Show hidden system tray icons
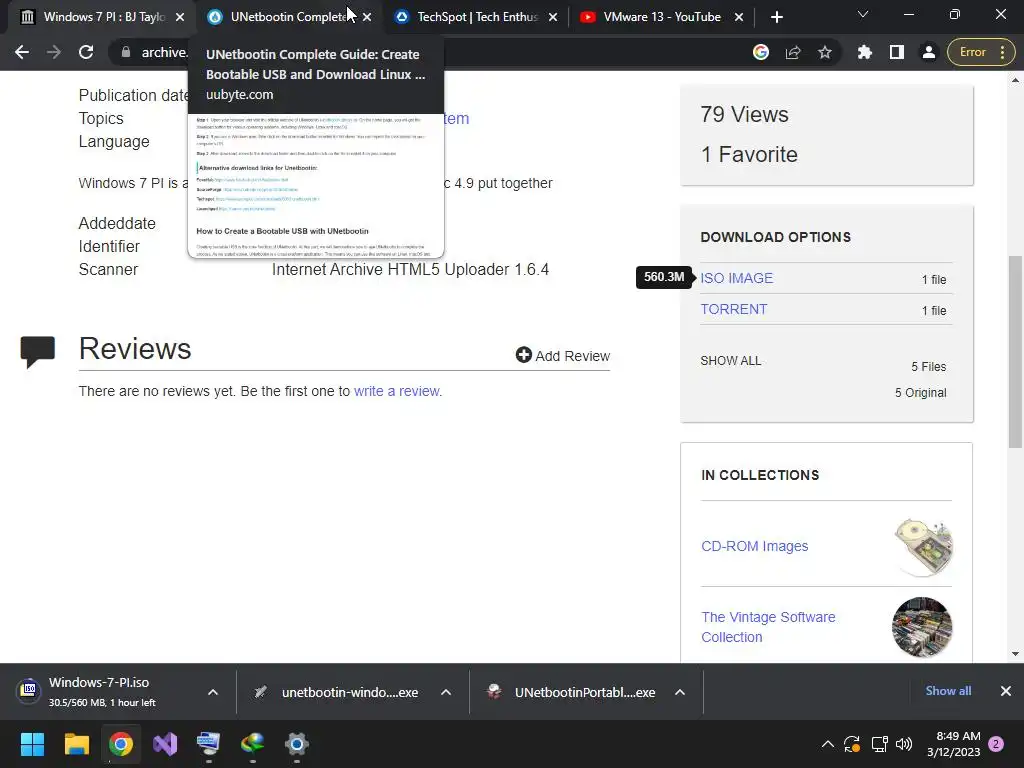1024x768 pixels. (827, 744)
